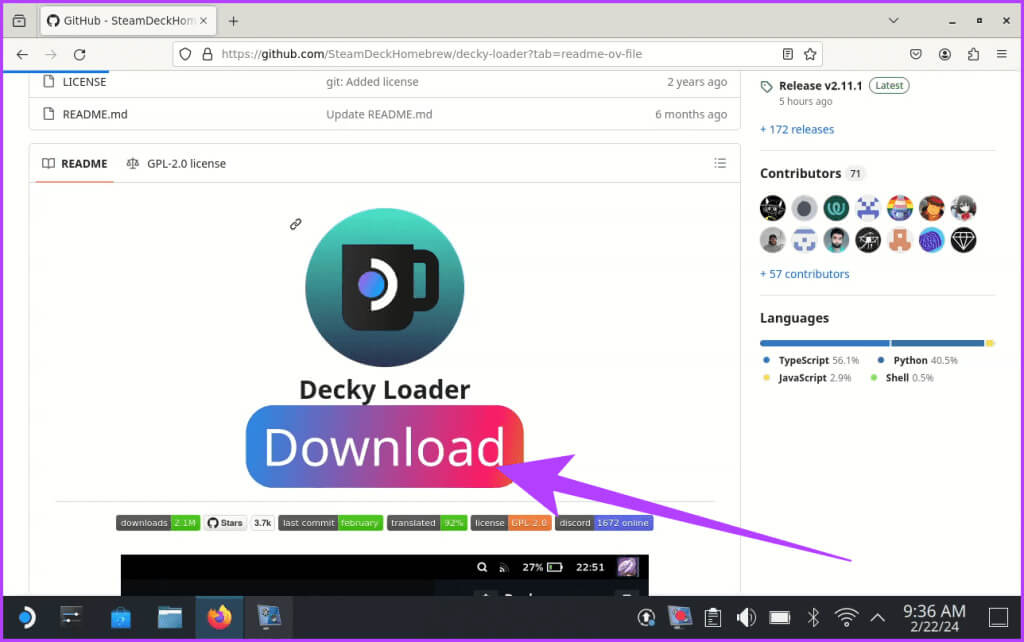Toggle Reader View in the address bar
This screenshot has width=1024, height=642.
(x=788, y=54)
